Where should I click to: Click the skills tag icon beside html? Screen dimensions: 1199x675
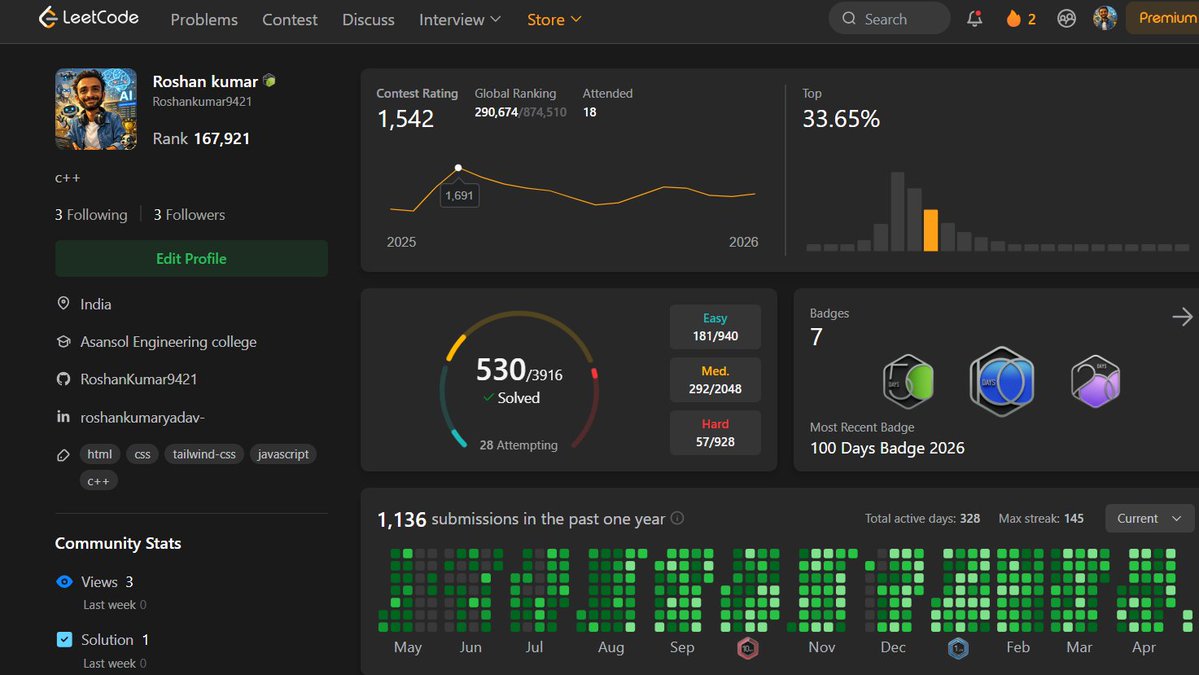[x=63, y=455]
